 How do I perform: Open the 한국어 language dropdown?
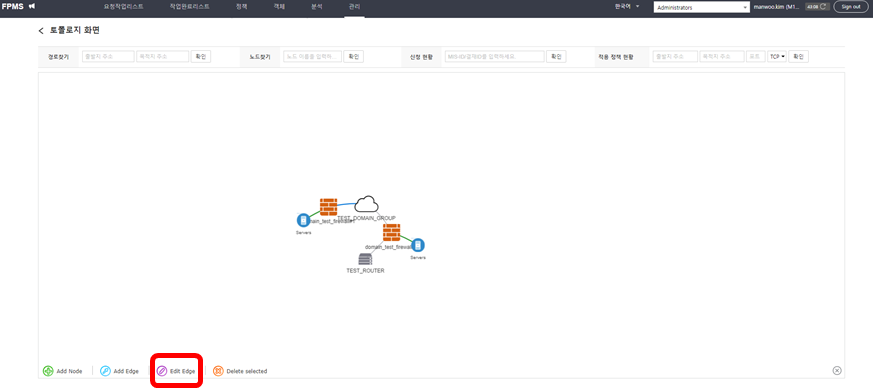[627, 7]
